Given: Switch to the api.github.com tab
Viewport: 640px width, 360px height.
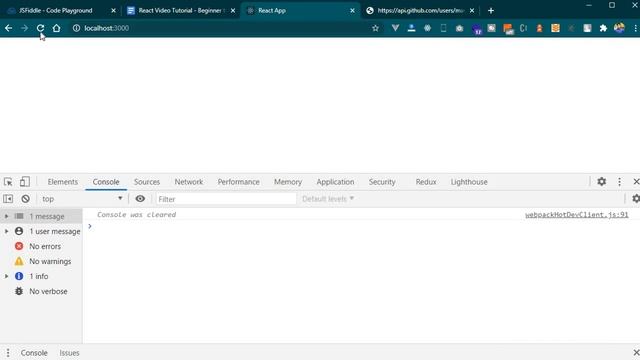Looking at the screenshot, I should pyautogui.click(x=420, y=11).
